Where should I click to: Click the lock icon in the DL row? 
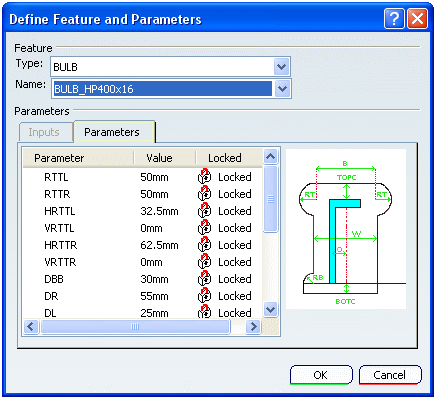204,311
